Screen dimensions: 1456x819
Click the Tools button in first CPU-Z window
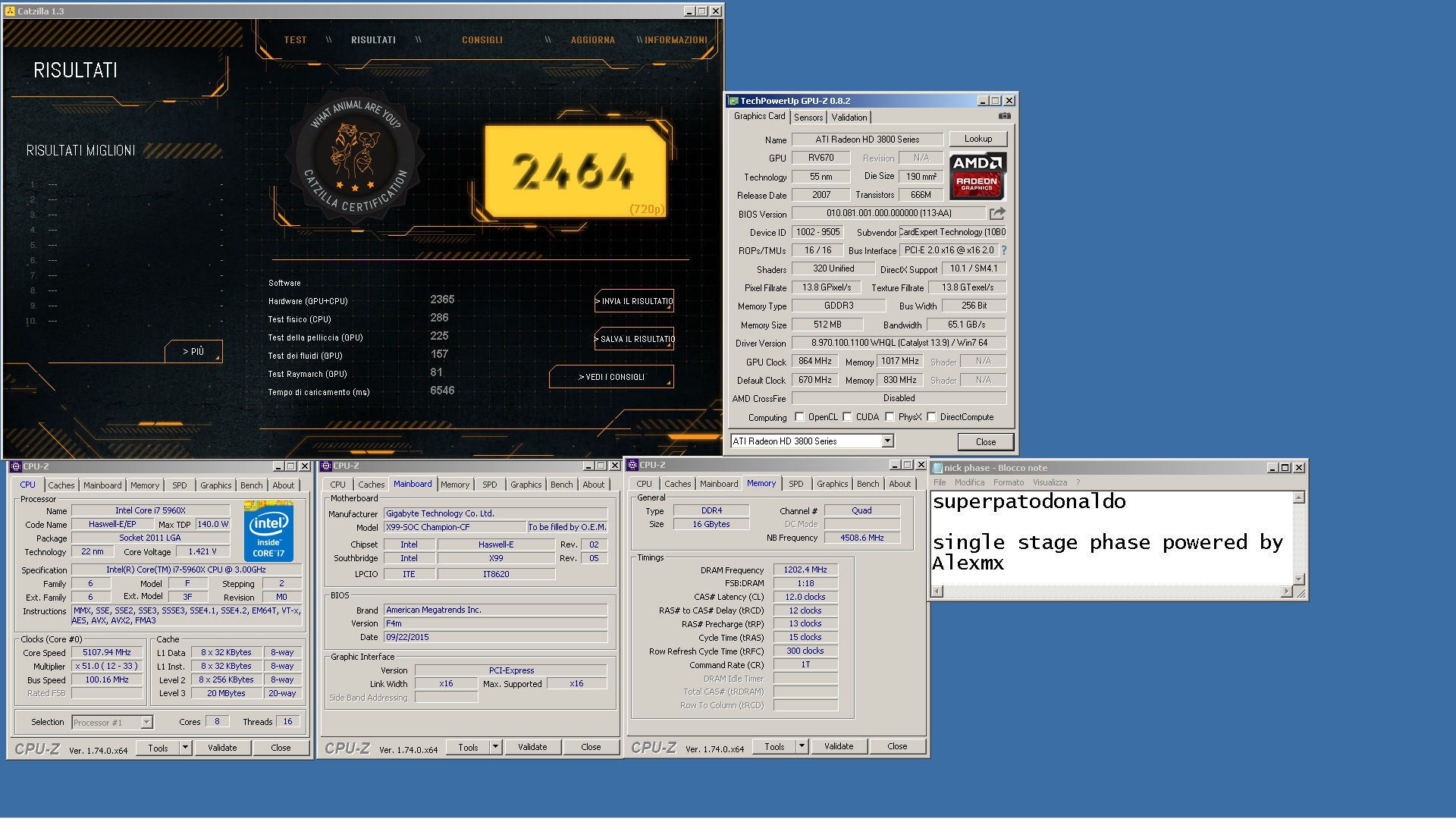pos(158,748)
